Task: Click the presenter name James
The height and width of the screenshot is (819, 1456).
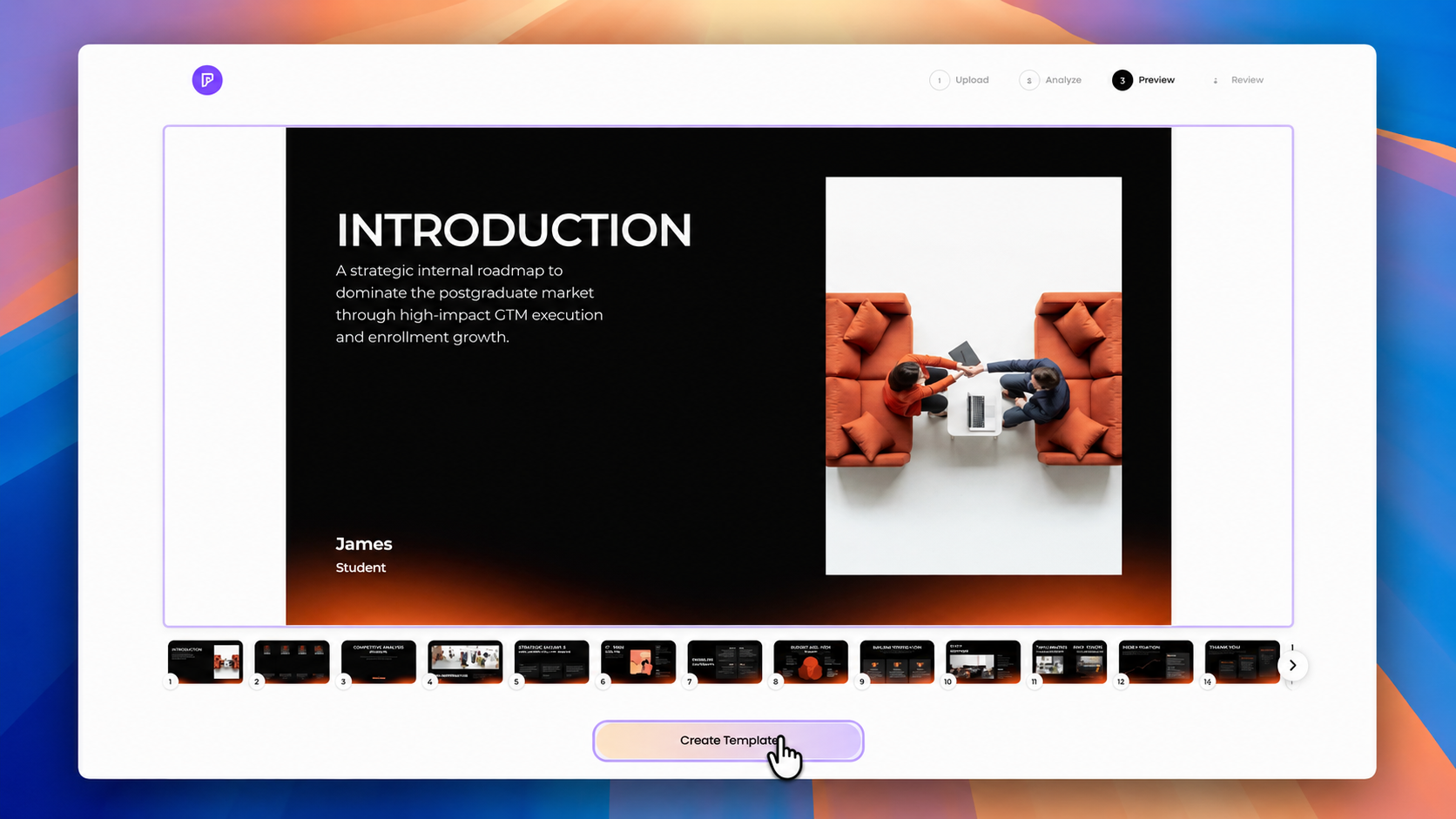Action: click(x=364, y=544)
